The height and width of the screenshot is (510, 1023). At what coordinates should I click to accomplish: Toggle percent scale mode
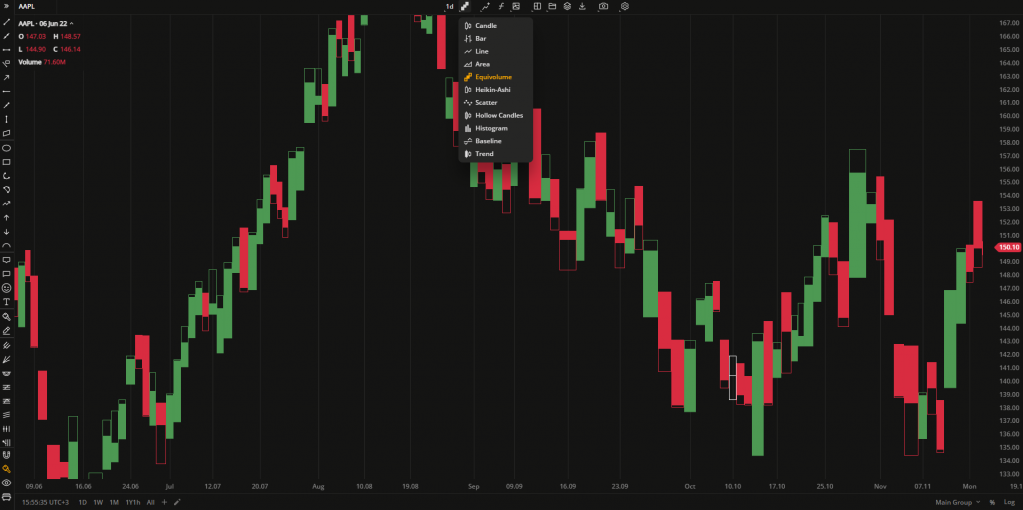tap(991, 502)
